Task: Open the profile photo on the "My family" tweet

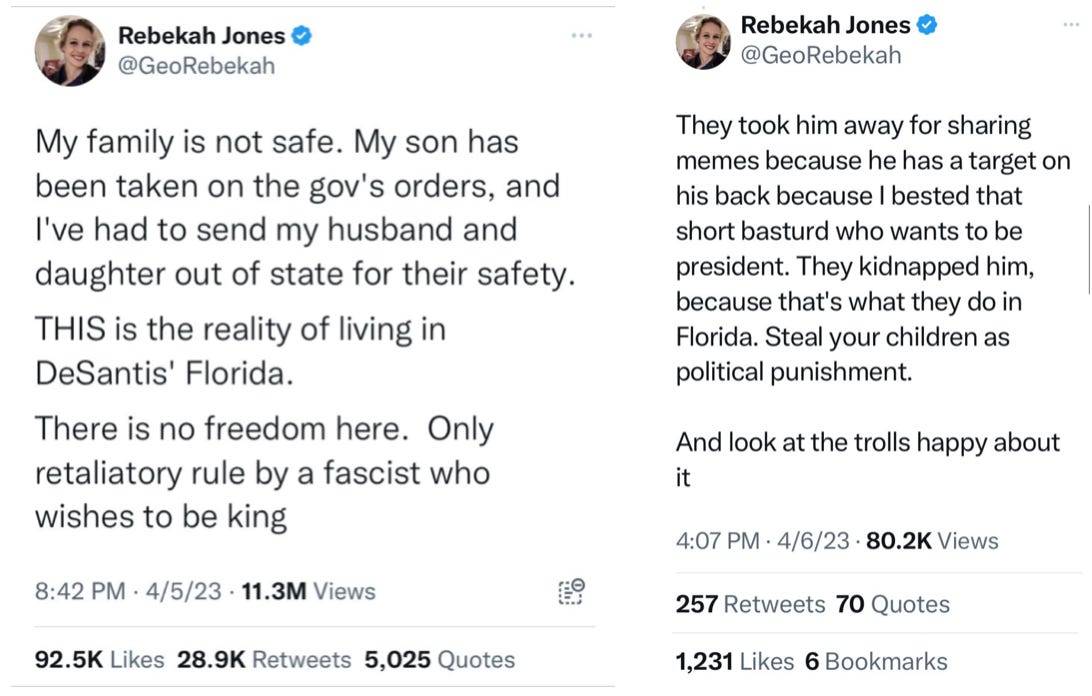Action: [70, 51]
